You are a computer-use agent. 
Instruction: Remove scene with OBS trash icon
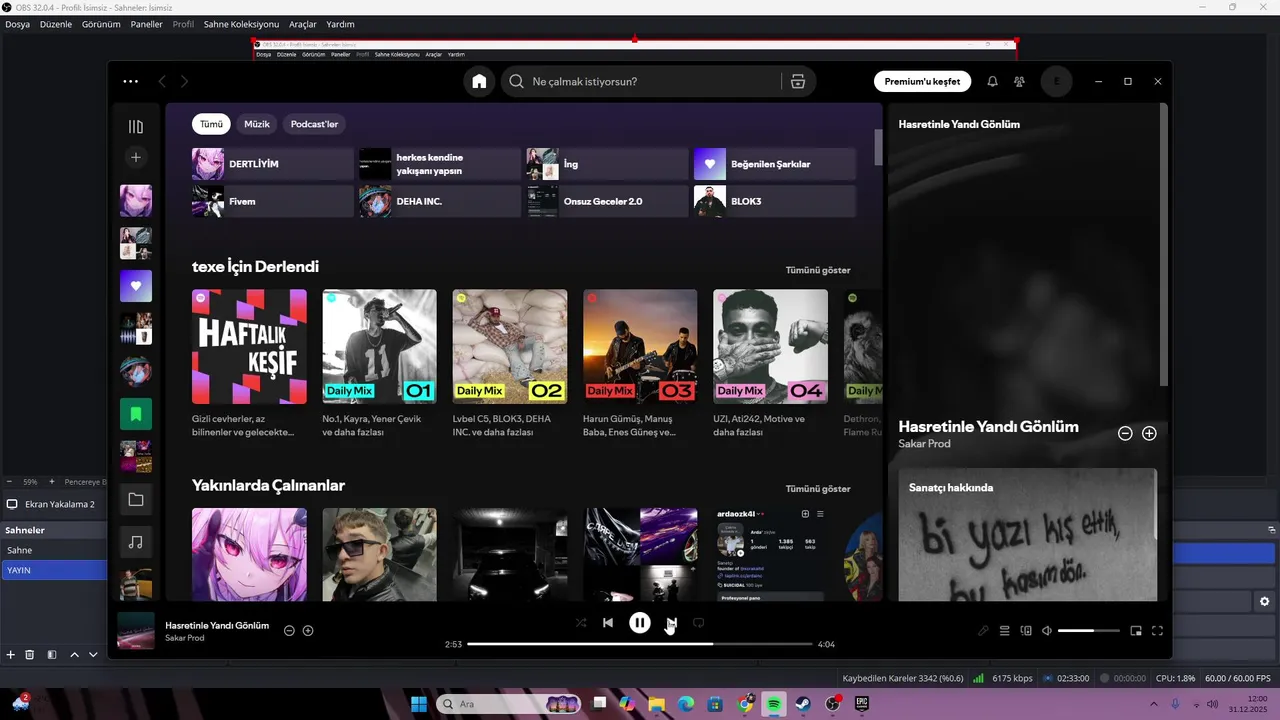point(30,655)
